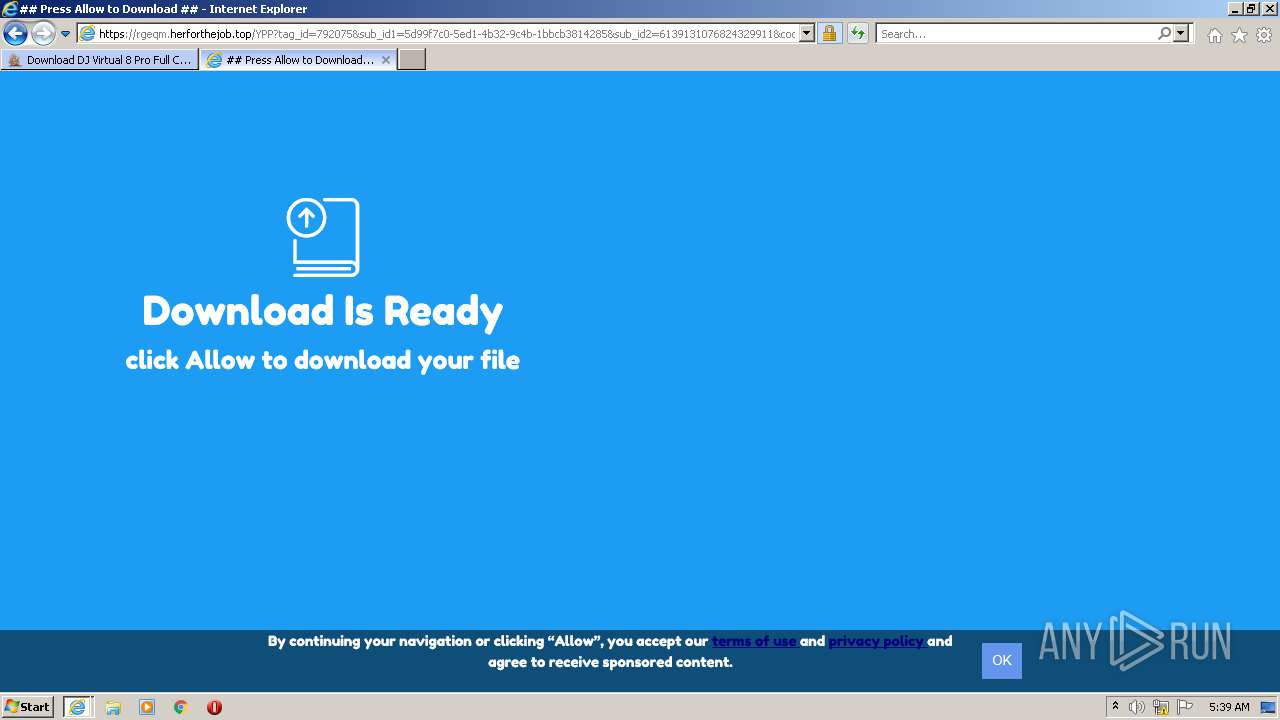Refresh the page with the green arrows icon
1280x720 pixels.
coord(858,34)
